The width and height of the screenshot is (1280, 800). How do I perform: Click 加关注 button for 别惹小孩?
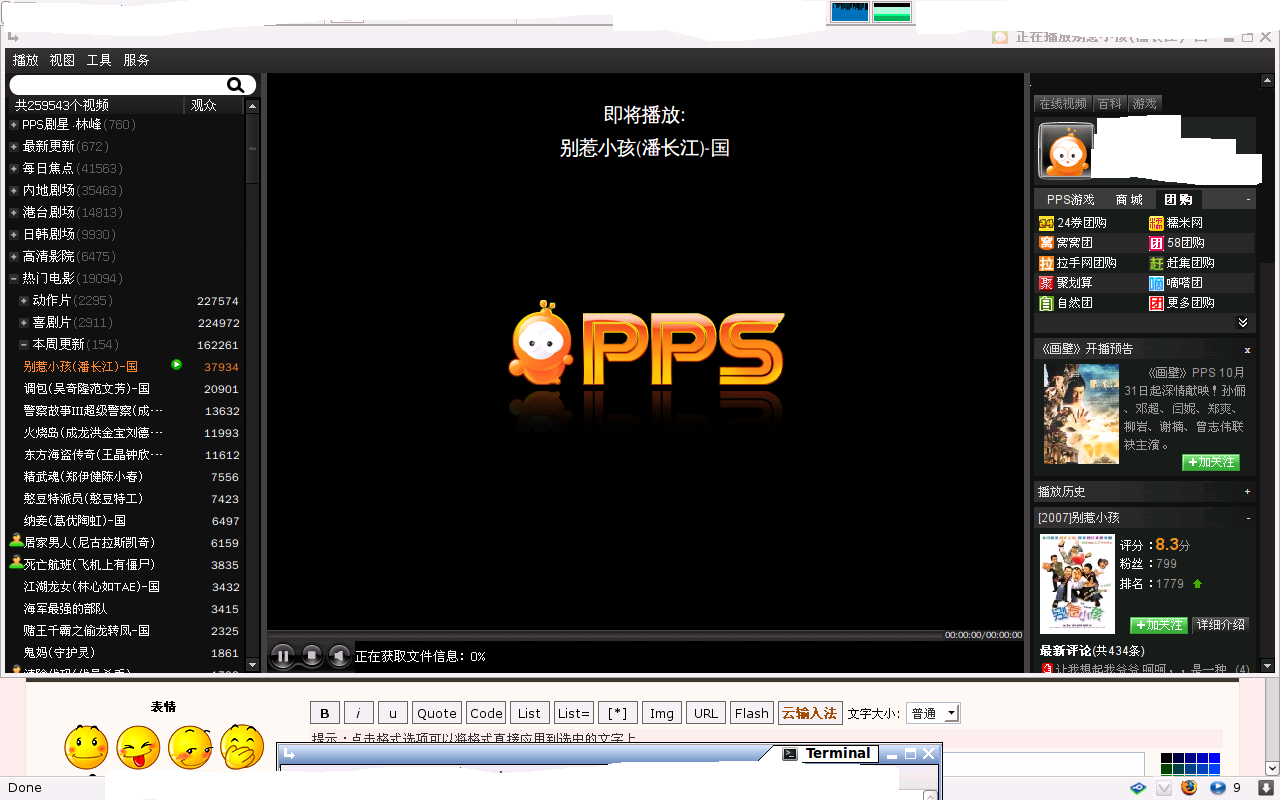tap(1158, 624)
